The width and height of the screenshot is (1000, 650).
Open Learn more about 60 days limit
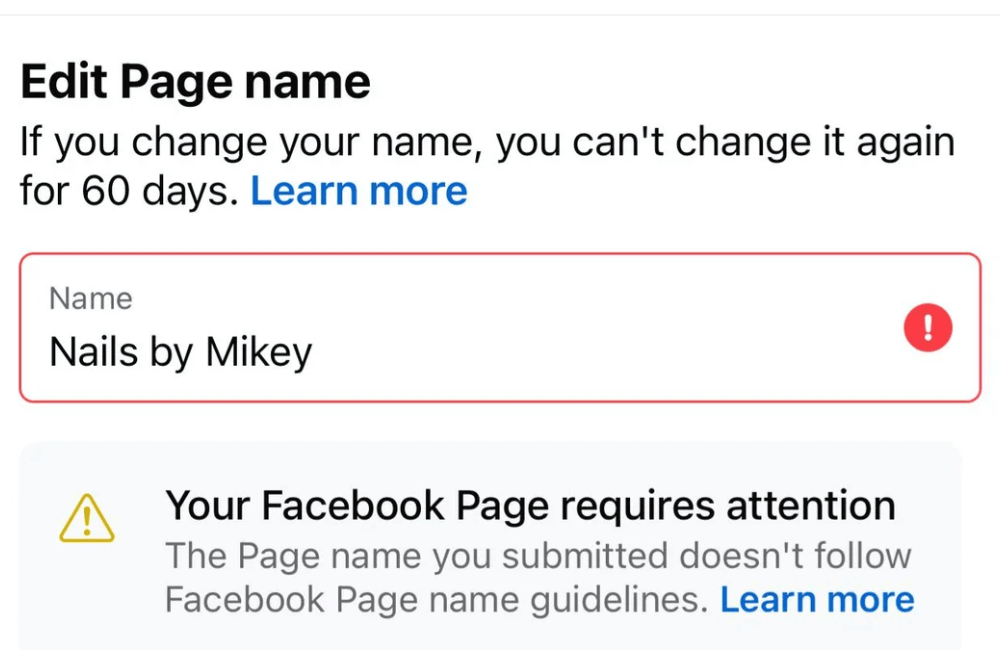pos(359,190)
